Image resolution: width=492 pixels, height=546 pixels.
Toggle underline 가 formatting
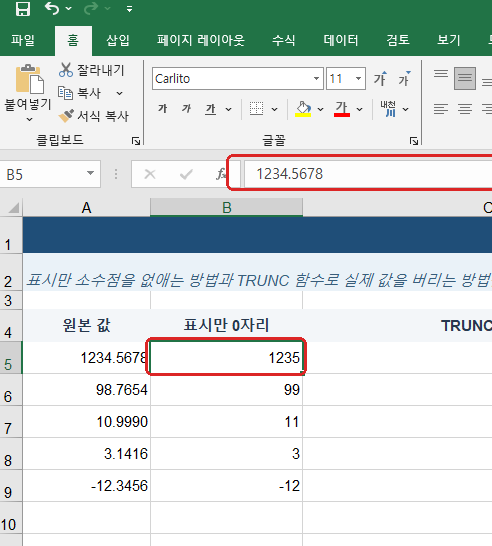[210, 109]
